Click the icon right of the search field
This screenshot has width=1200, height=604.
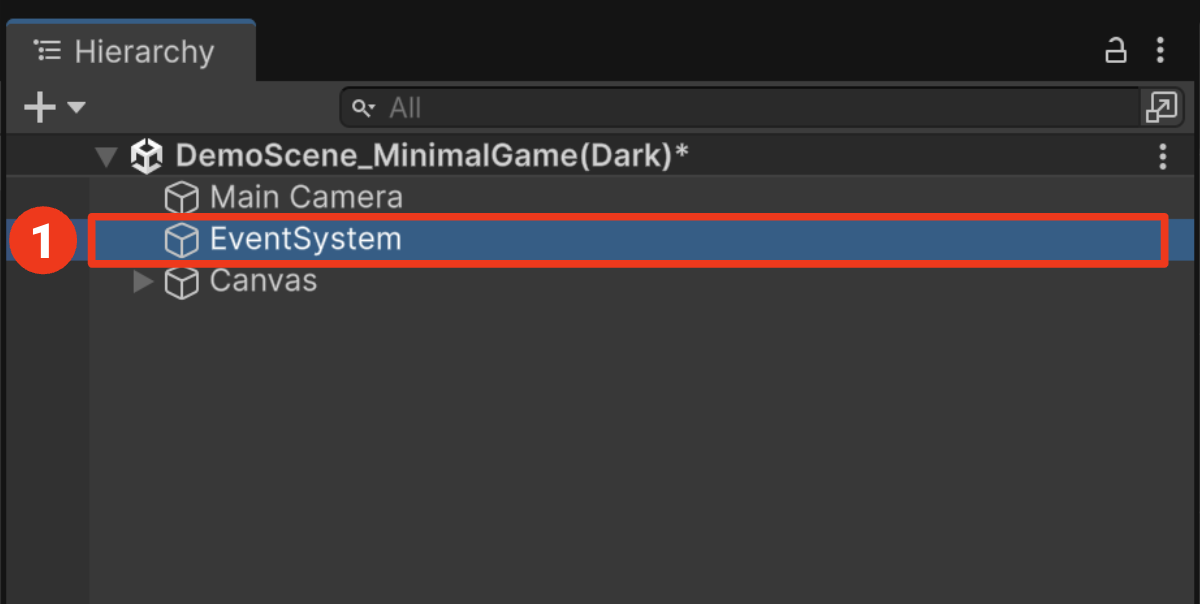(1160, 107)
